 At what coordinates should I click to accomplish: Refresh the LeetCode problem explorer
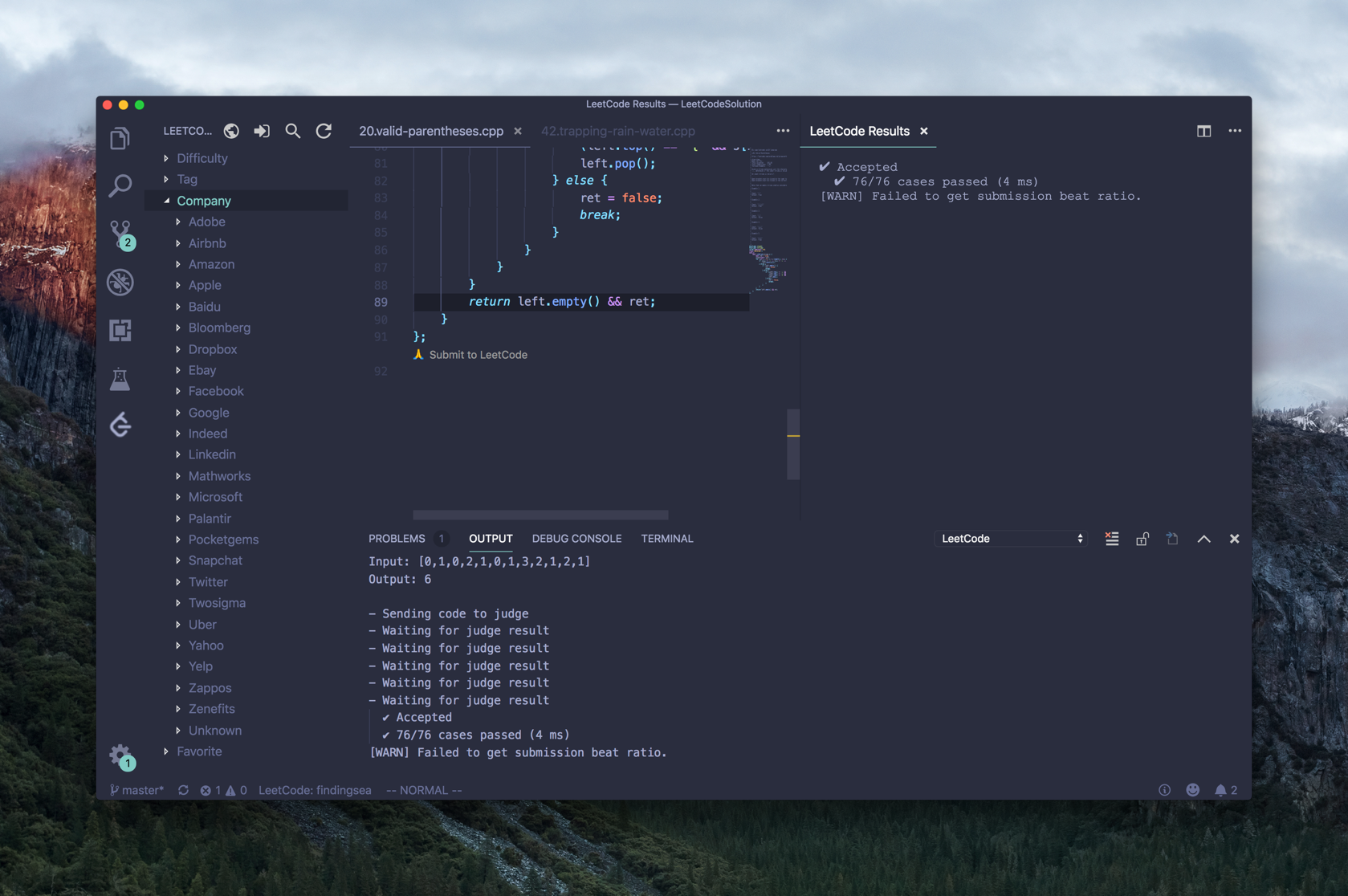tap(324, 131)
